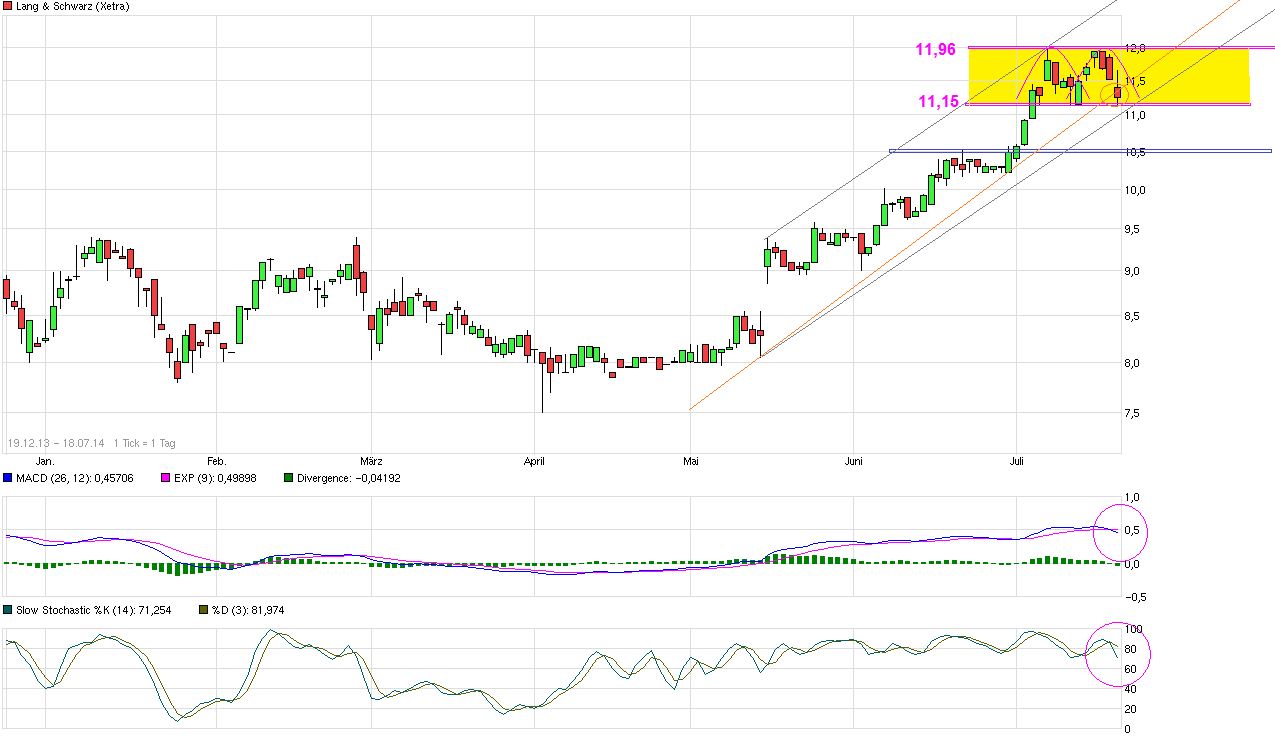
Task: Click the price axis value '11,0'
Action: coord(1134,115)
